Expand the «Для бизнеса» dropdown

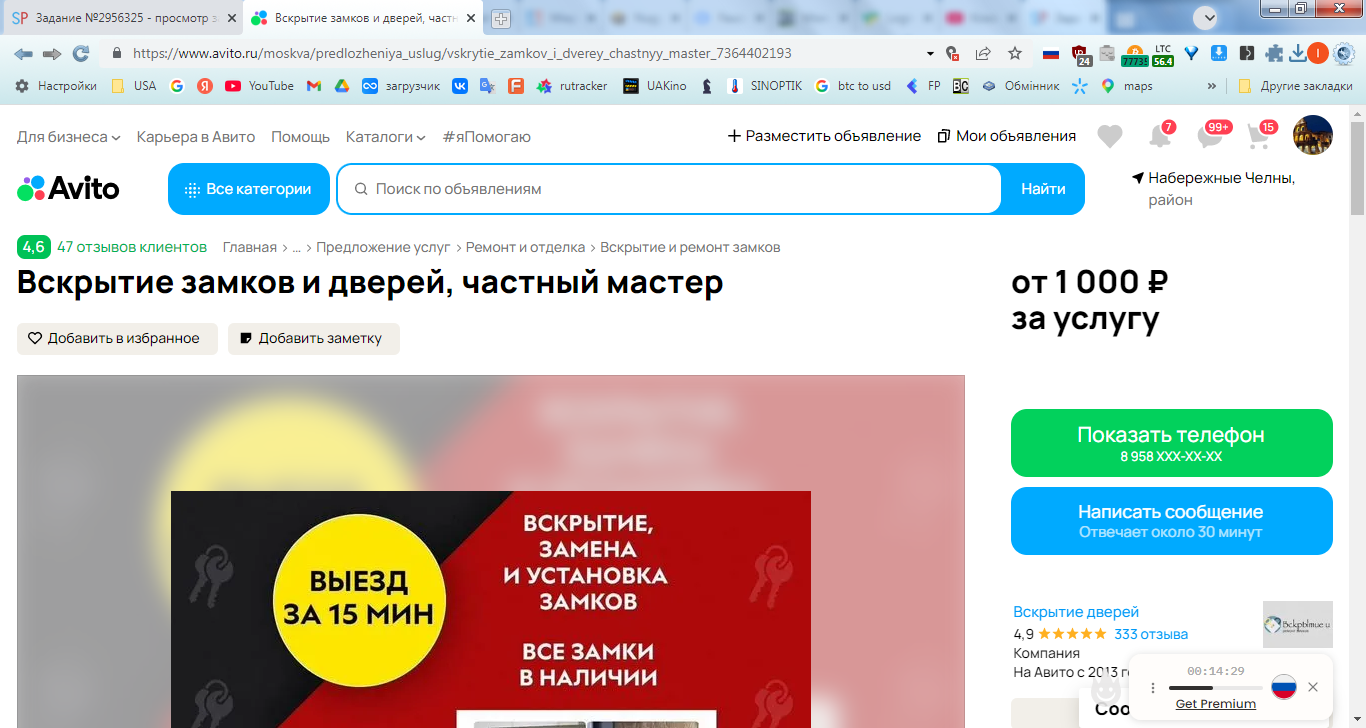pyautogui.click(x=69, y=136)
